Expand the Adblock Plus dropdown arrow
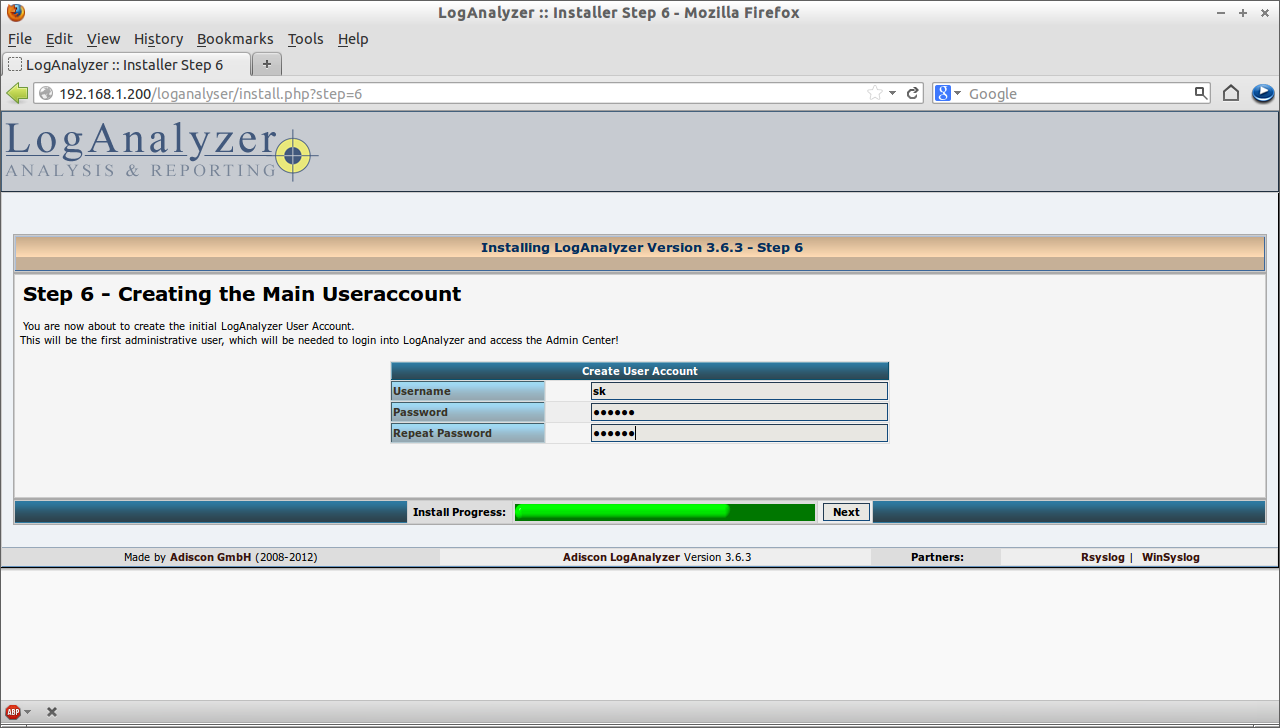1280x728 pixels. click(x=27, y=712)
